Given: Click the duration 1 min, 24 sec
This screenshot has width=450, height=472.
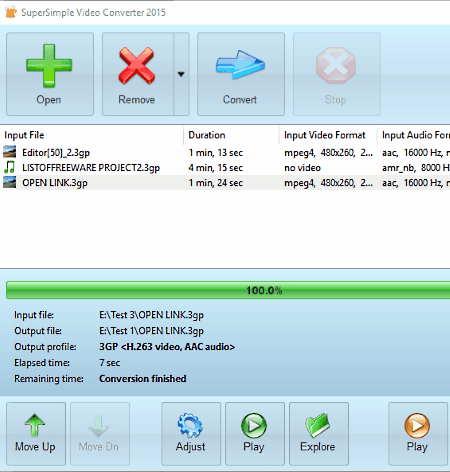Looking at the screenshot, I should pyautogui.click(x=216, y=183).
